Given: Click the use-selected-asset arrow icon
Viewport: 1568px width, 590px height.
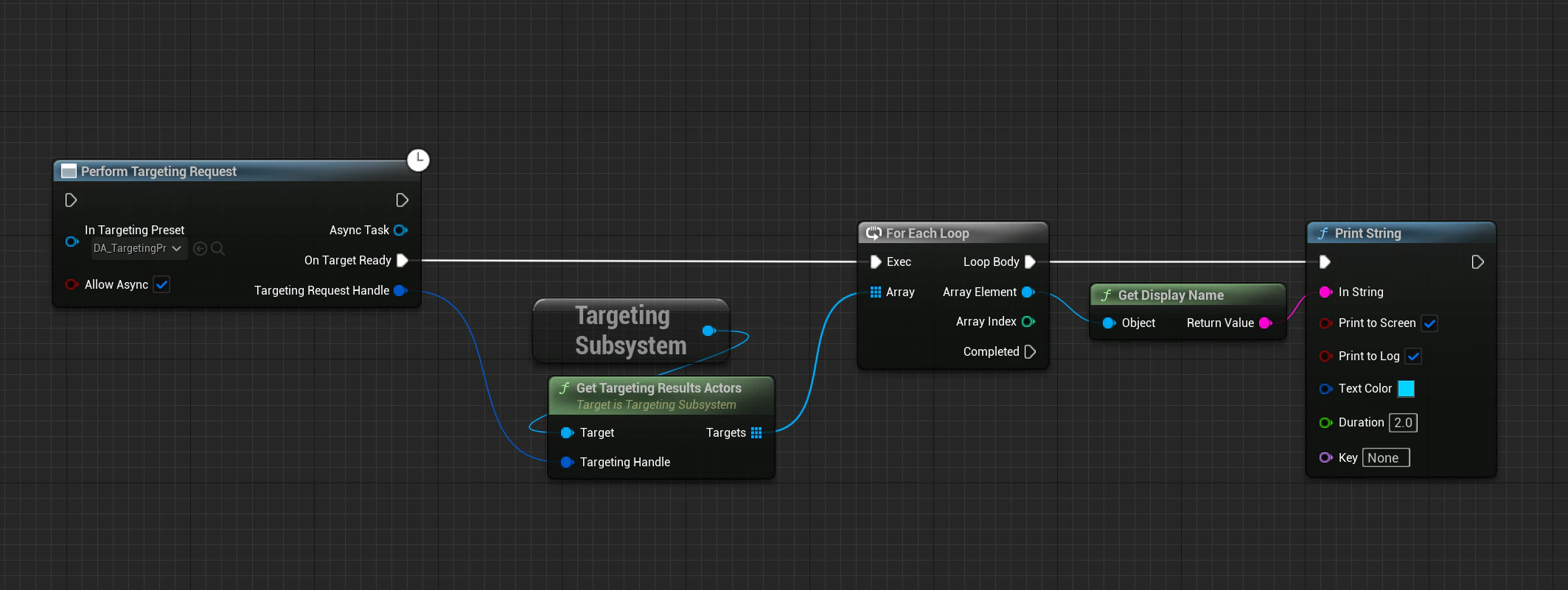Looking at the screenshot, I should coord(200,249).
